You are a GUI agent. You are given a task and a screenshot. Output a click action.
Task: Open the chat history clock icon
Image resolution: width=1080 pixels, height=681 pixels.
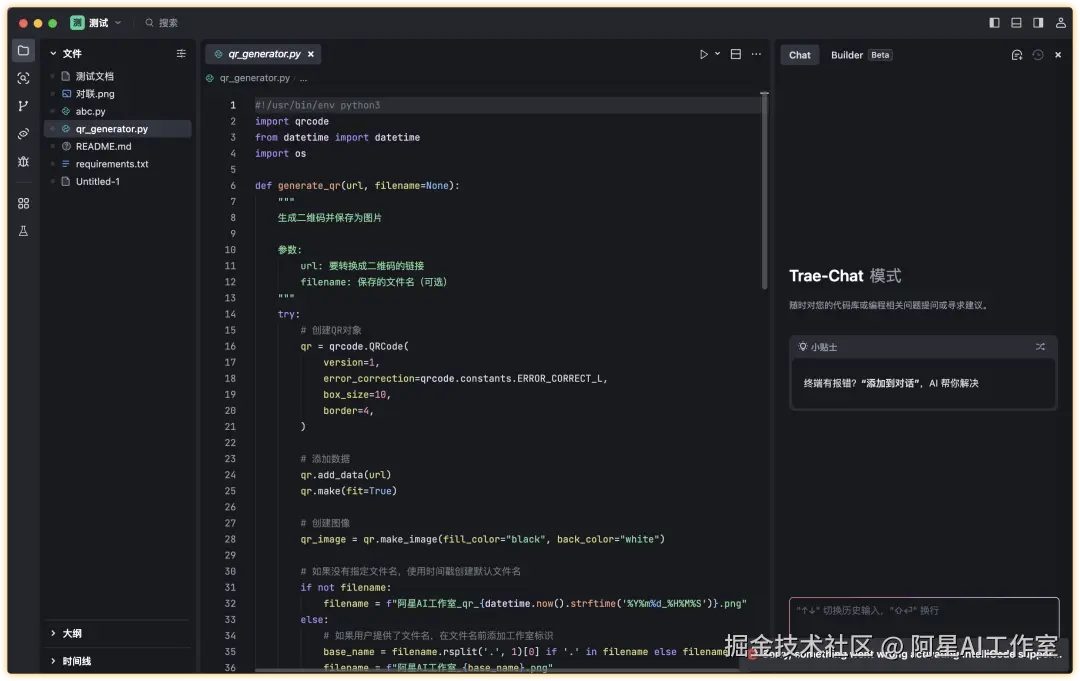(x=1038, y=55)
